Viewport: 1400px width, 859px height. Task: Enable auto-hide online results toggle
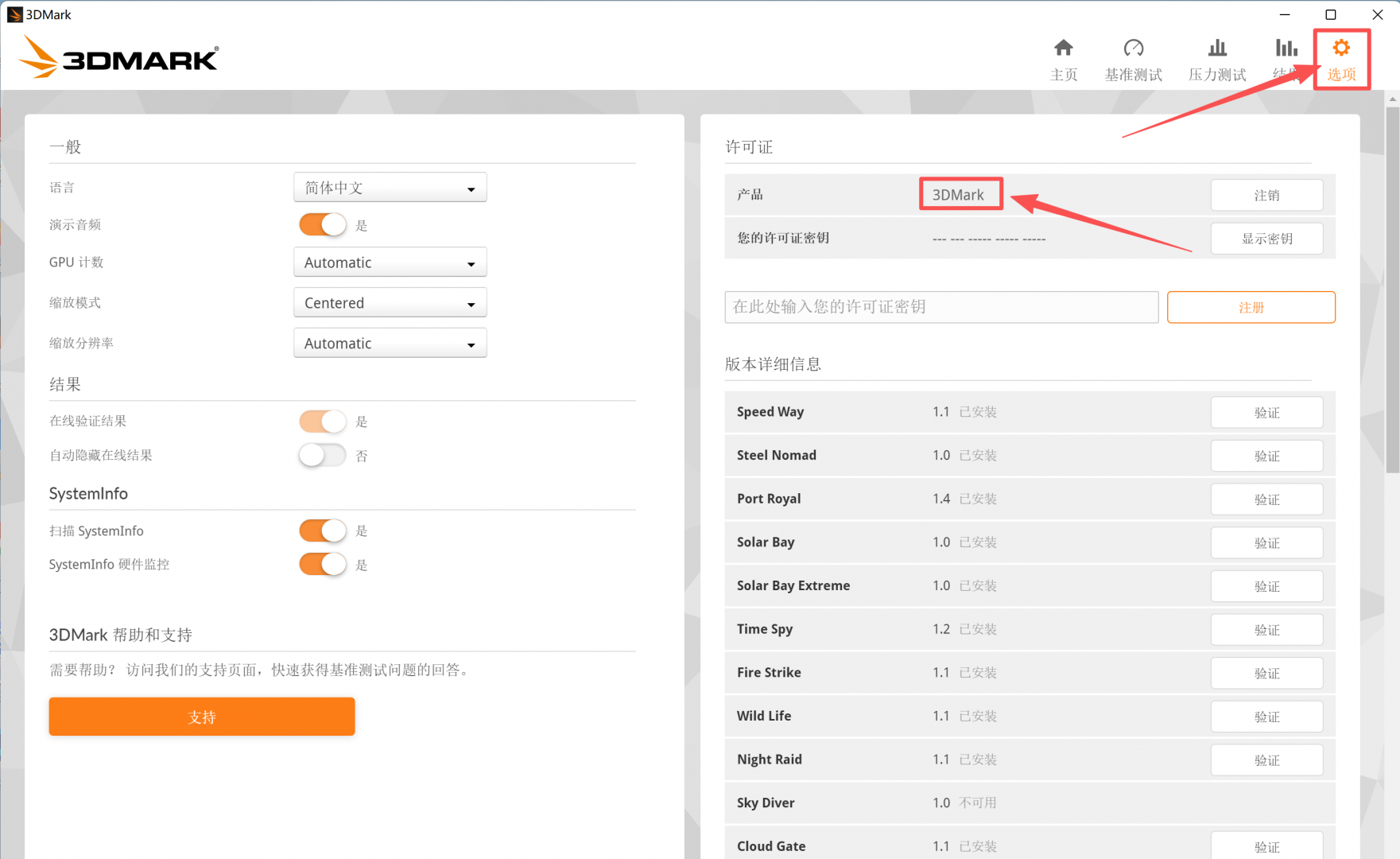(x=322, y=456)
